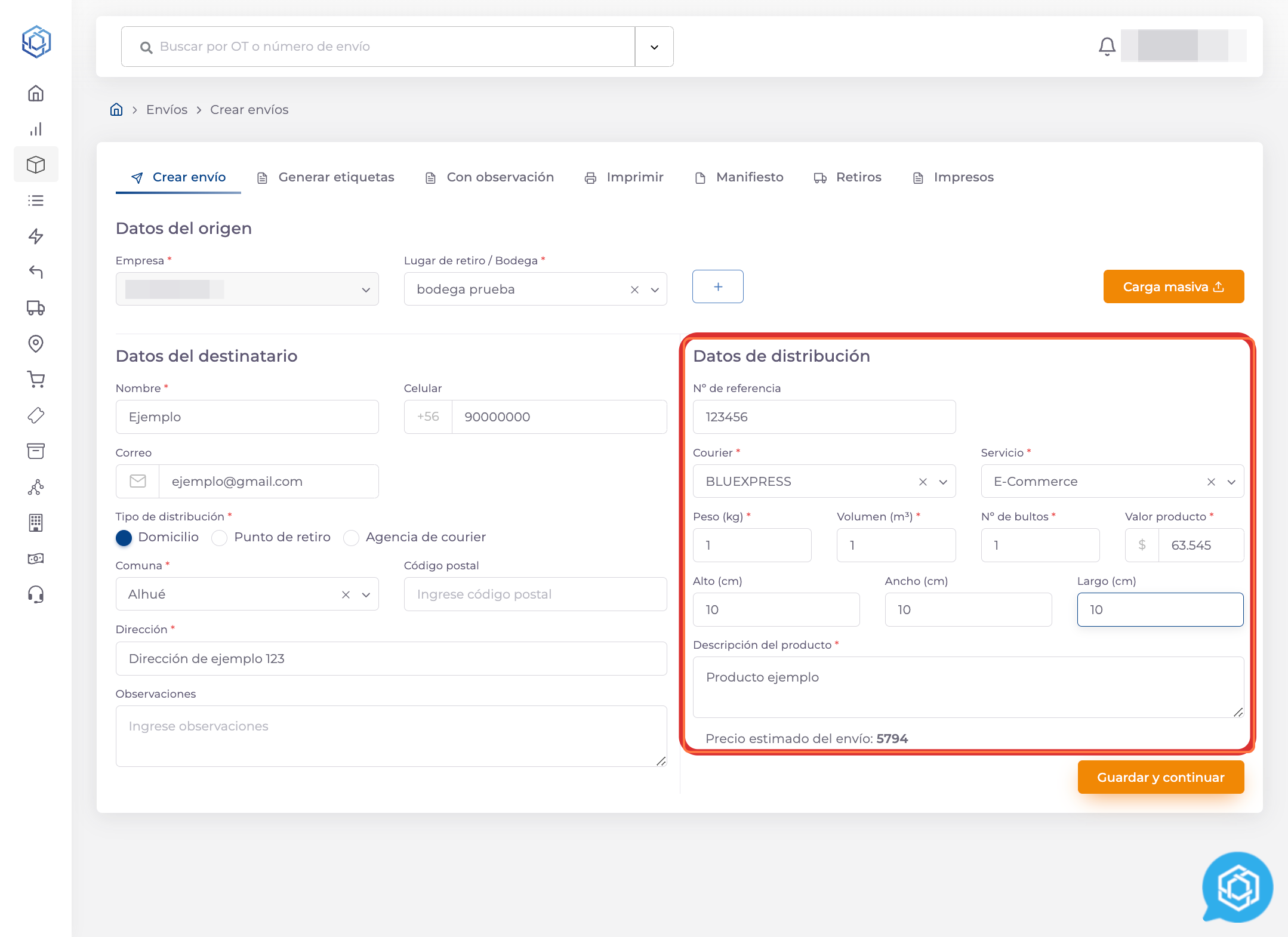Click the Carga masiva button

pyautogui.click(x=1173, y=287)
